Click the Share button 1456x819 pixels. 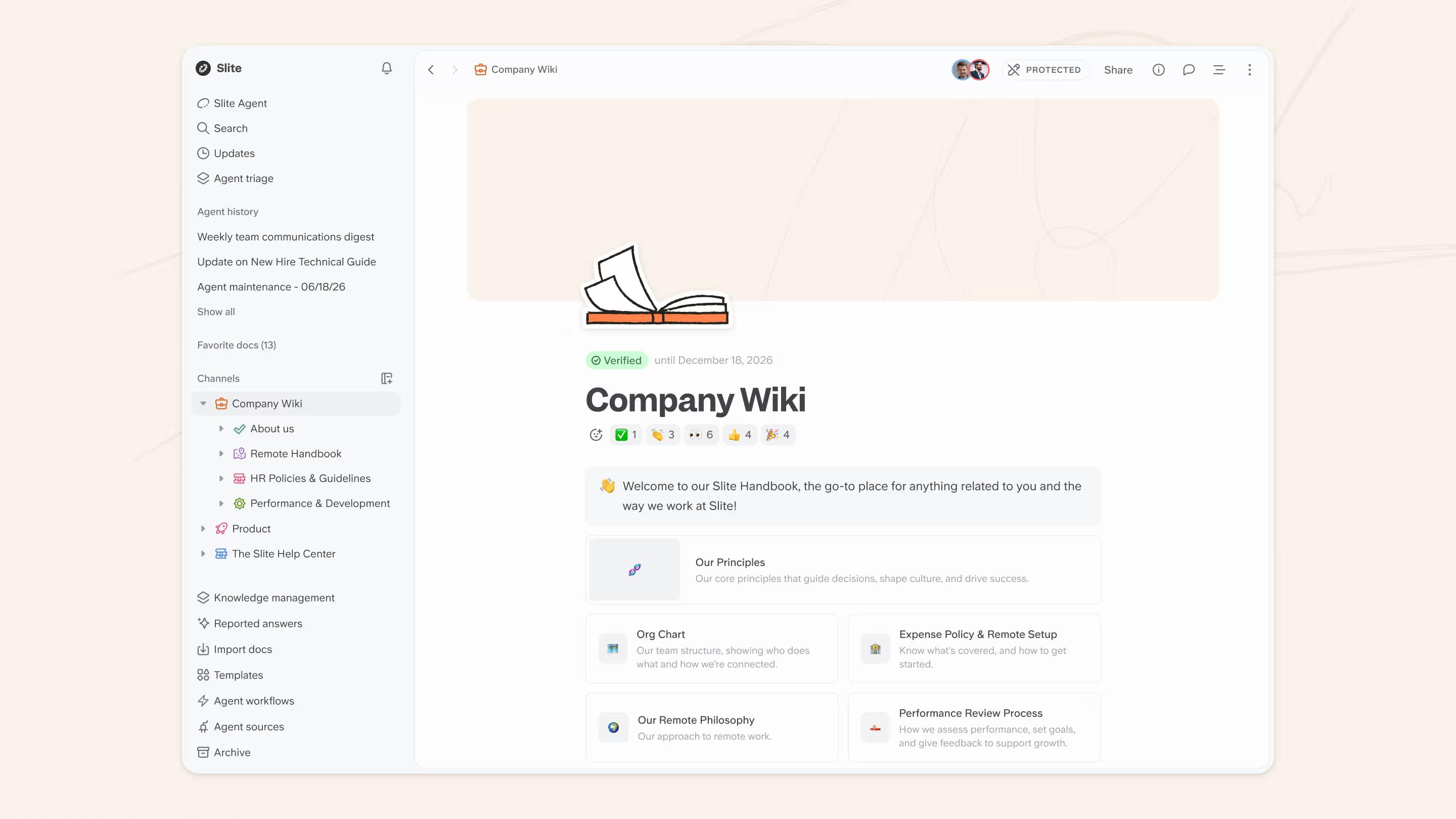1118,70
